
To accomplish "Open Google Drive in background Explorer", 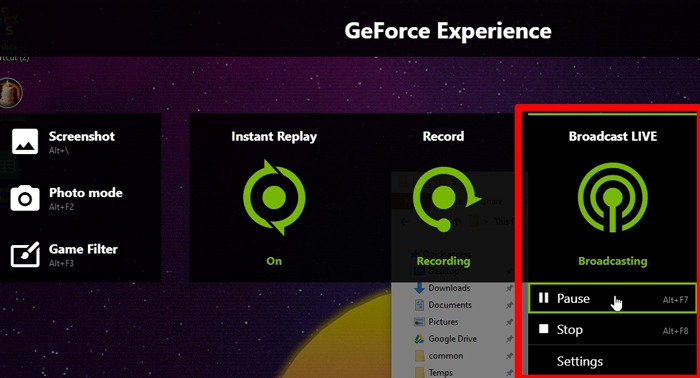I will coord(453,339).
